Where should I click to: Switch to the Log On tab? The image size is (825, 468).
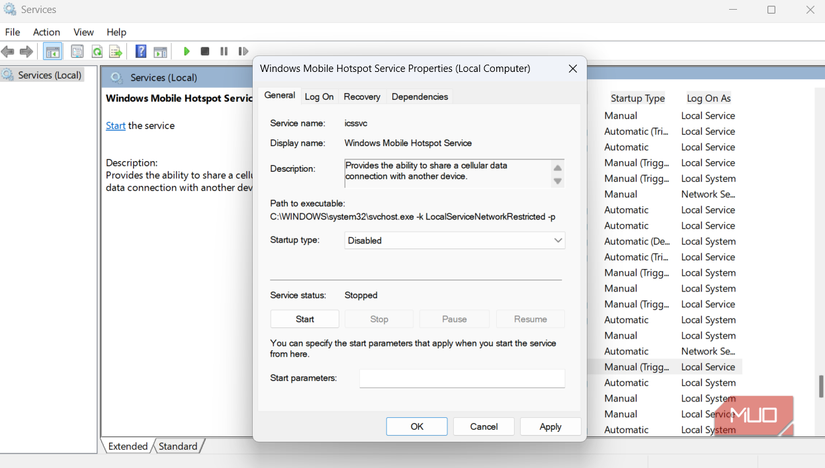(319, 97)
